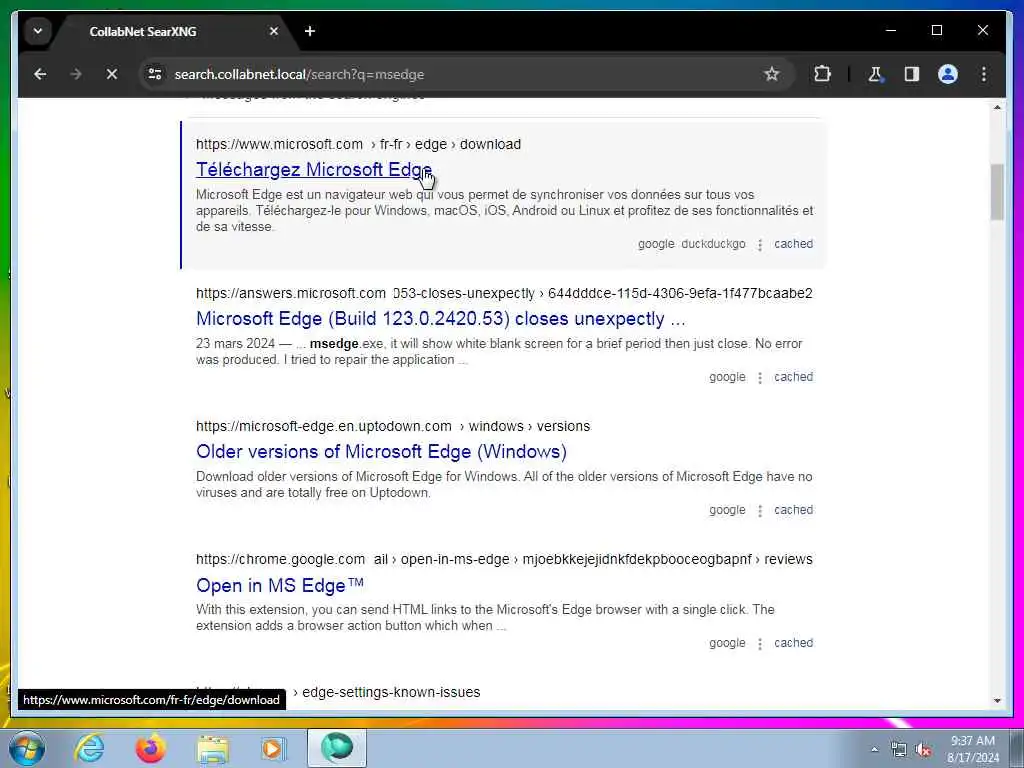Image resolution: width=1024 pixels, height=768 pixels.
Task: Open cached link for Open in MS Edge result
Action: (793, 643)
